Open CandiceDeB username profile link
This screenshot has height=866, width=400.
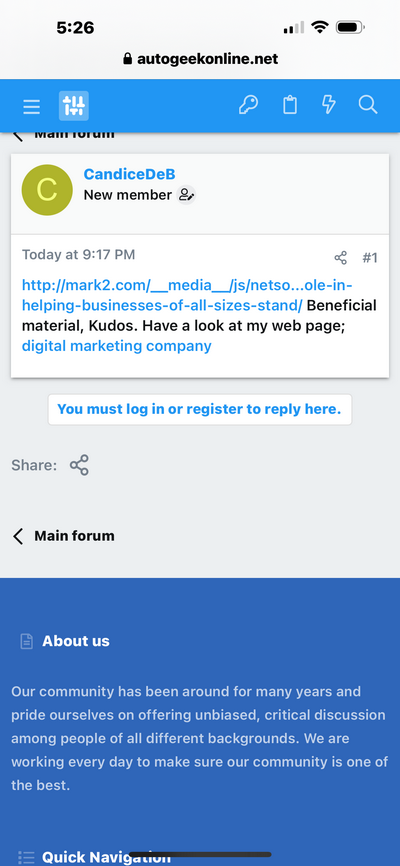tap(129, 174)
